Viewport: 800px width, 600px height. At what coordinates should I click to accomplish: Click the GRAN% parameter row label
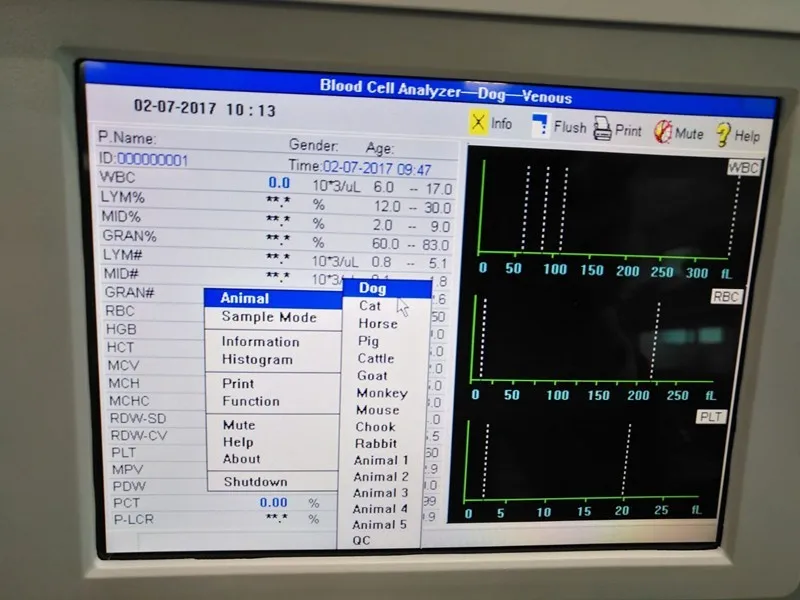(x=129, y=236)
